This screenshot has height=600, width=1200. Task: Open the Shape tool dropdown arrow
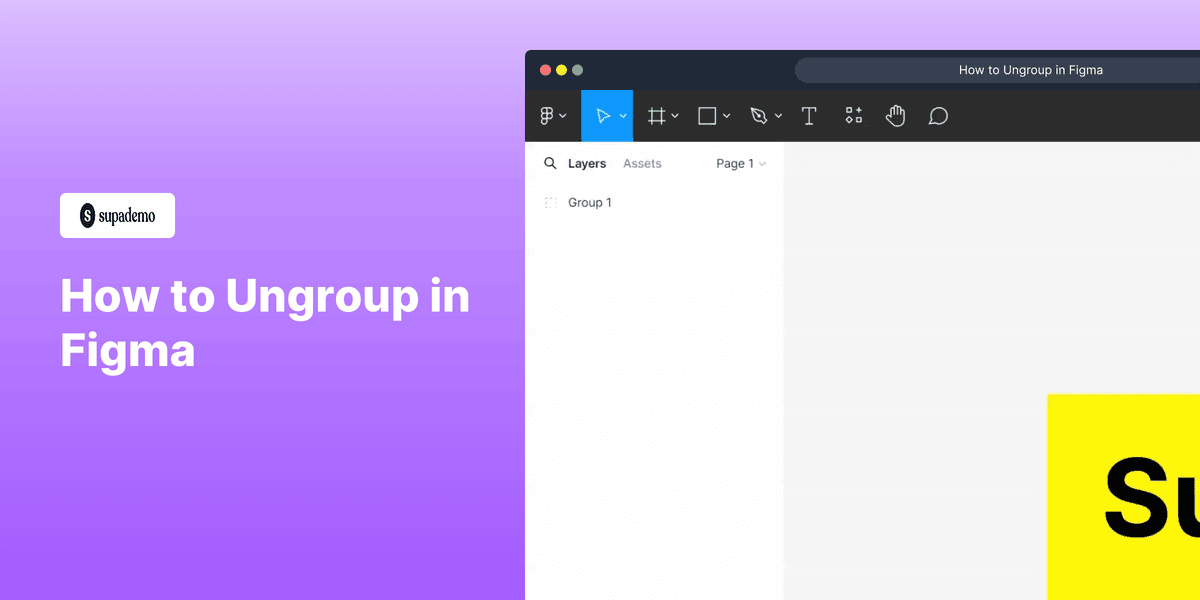pos(726,115)
